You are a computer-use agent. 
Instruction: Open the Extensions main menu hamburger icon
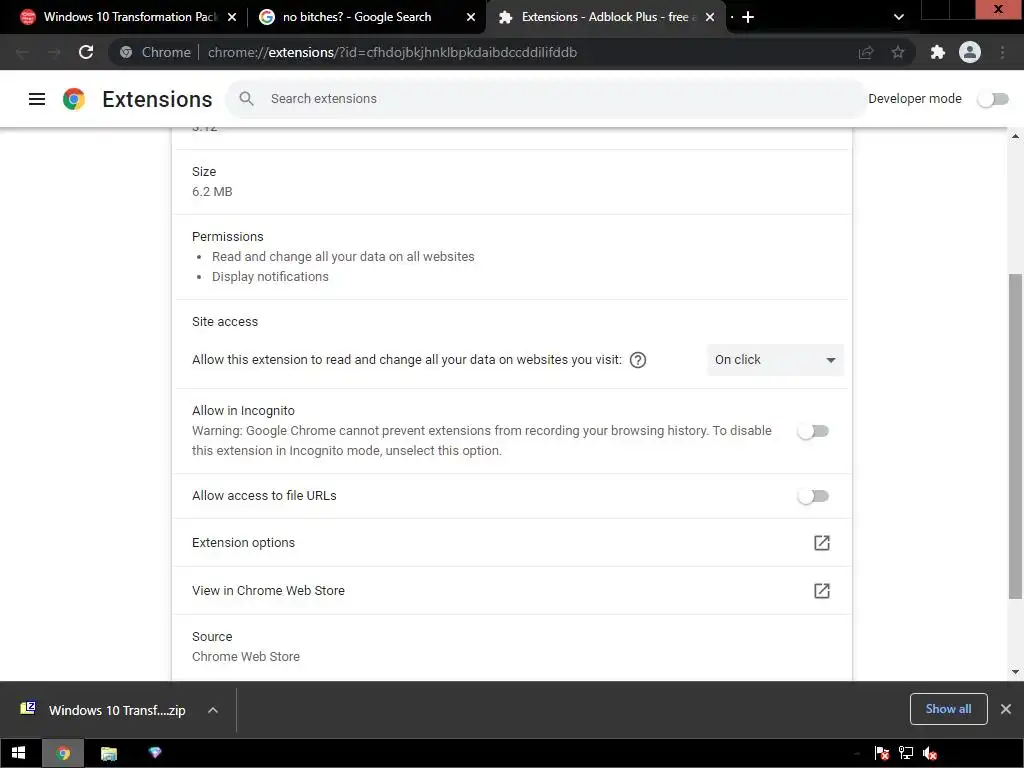click(x=37, y=99)
